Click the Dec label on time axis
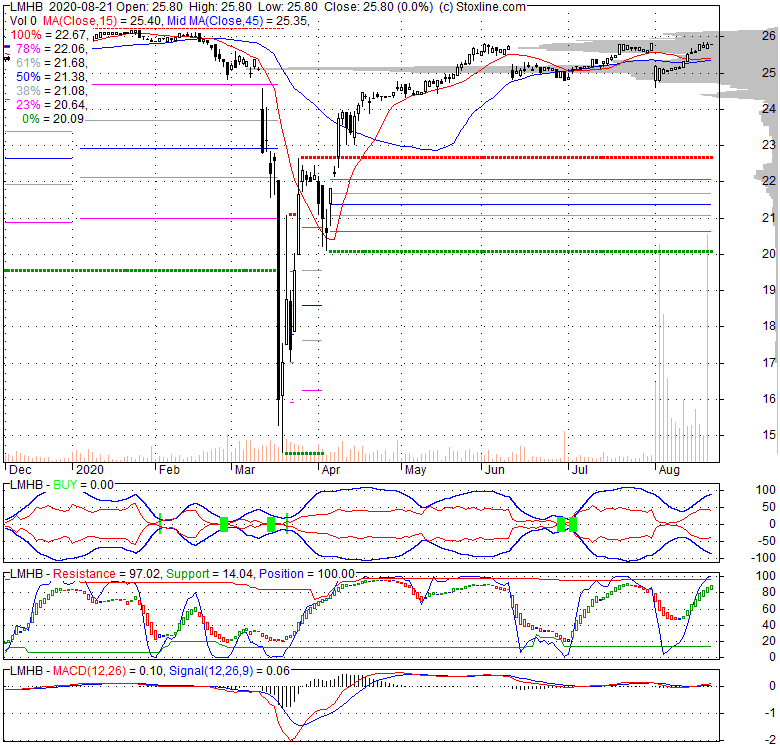The height and width of the screenshot is (745, 780). 20,470
